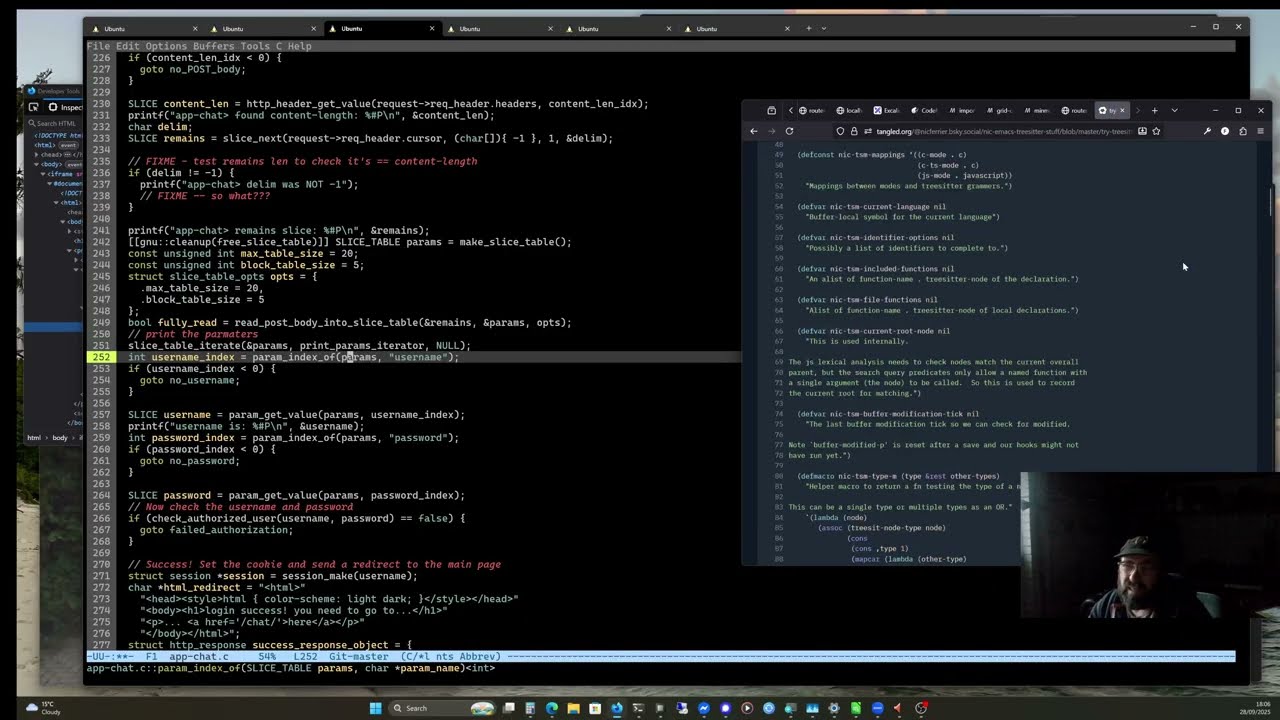Open the Firefox hamburger application menu
The image size is (1280, 720).
tap(1261, 131)
